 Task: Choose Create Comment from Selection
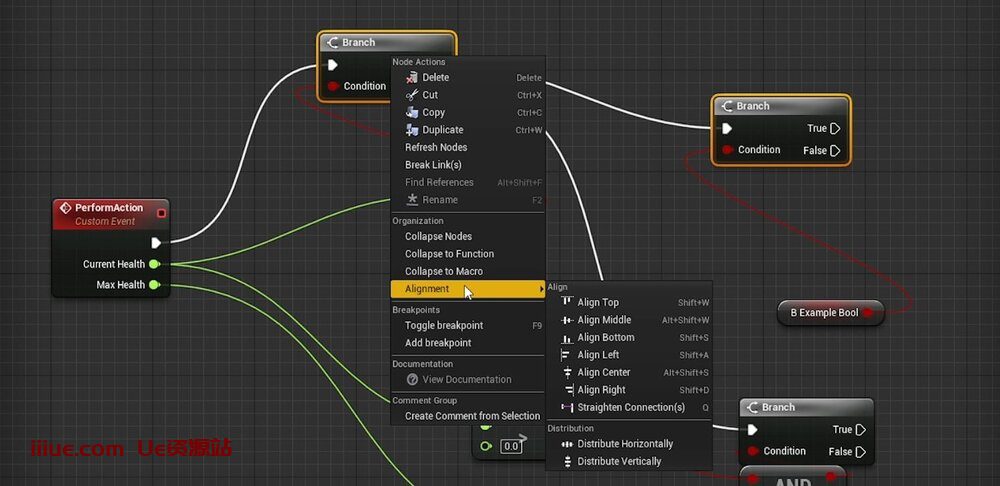tap(467, 416)
